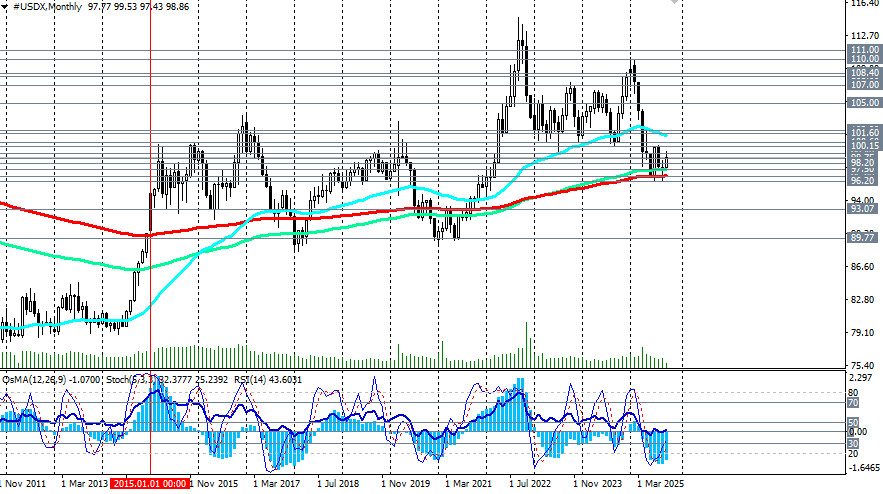
Task: Click the 1 Nov 2019 time axis label
Action: click(x=405, y=484)
